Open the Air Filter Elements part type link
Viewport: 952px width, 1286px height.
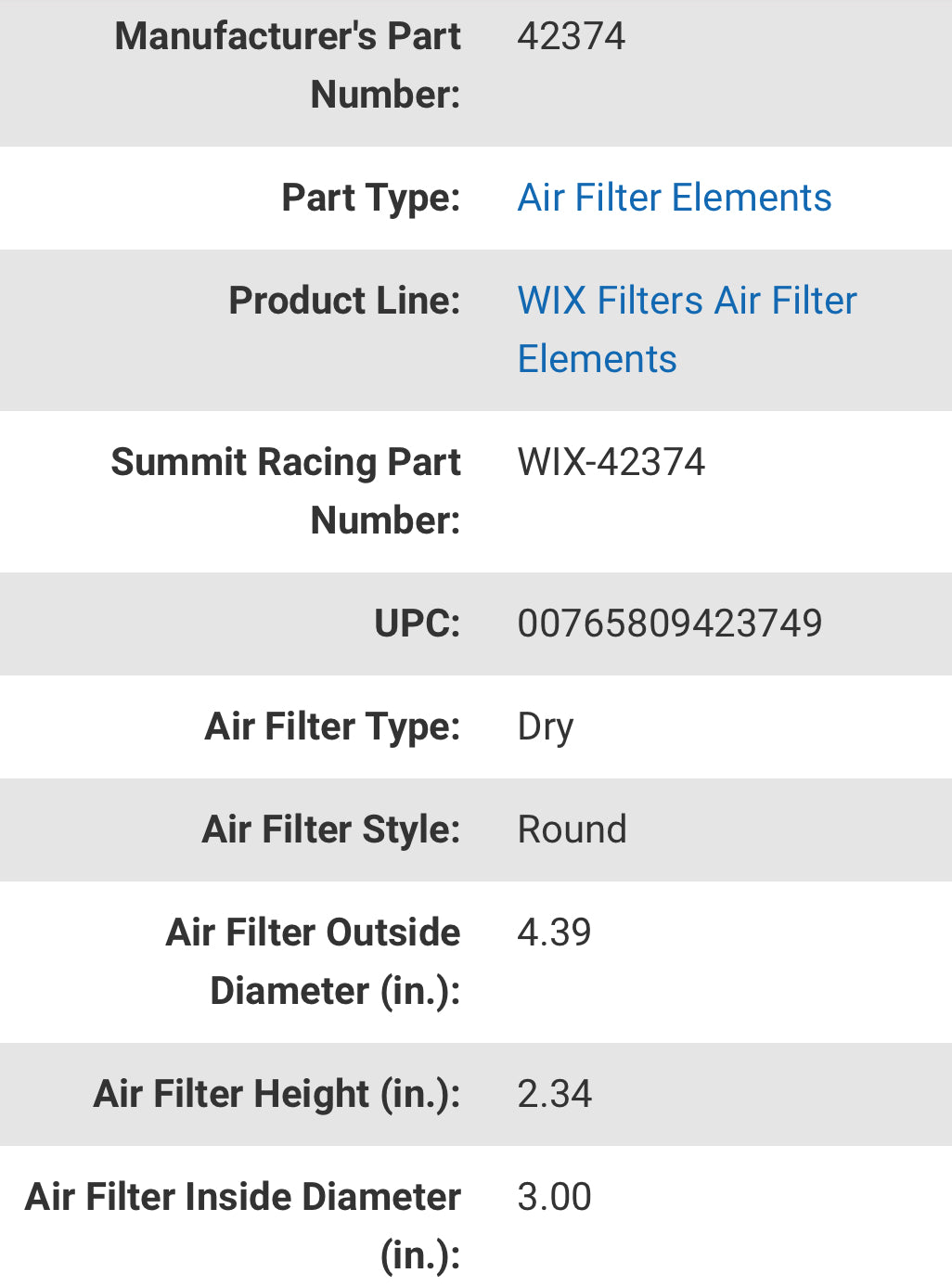pyautogui.click(x=674, y=198)
